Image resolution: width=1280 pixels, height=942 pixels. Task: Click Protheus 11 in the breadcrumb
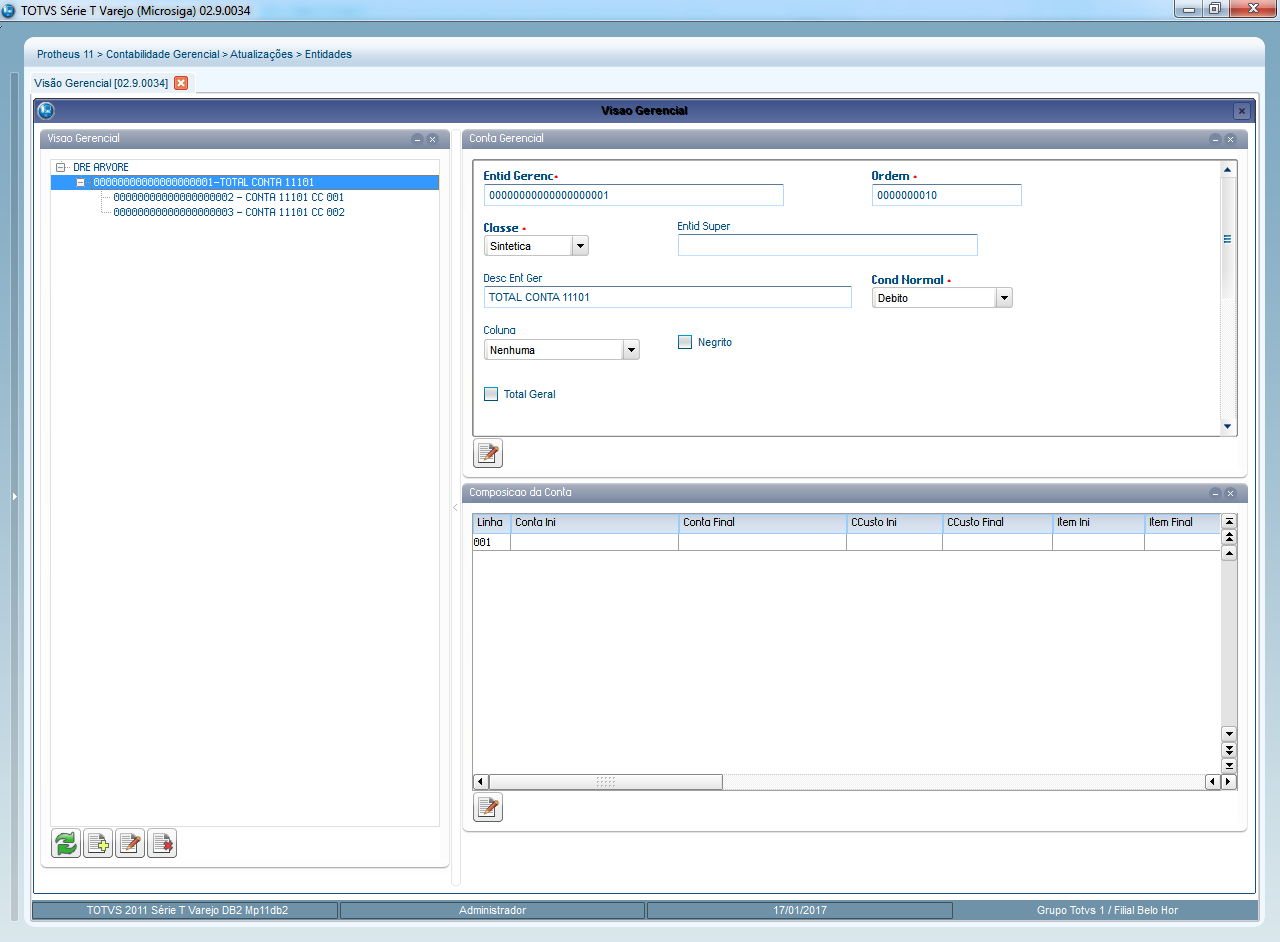[x=65, y=54]
